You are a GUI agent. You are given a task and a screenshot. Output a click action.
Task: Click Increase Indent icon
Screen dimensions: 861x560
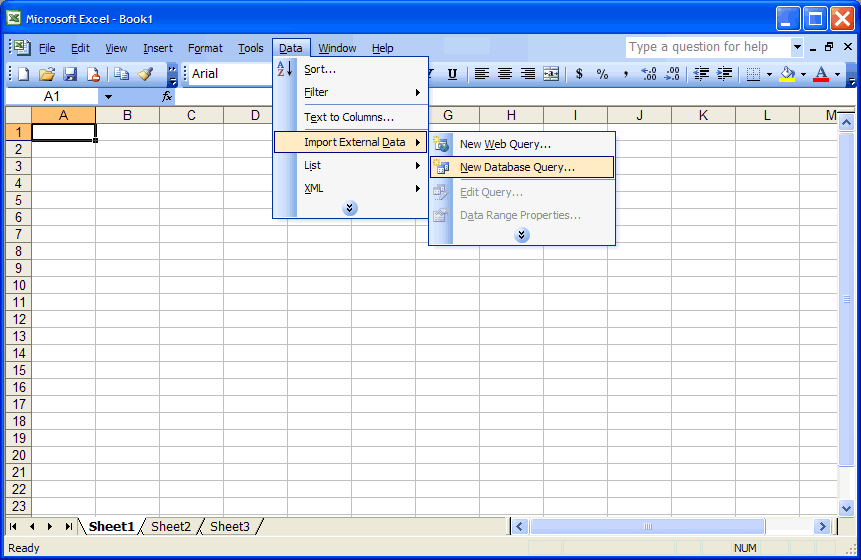click(724, 74)
